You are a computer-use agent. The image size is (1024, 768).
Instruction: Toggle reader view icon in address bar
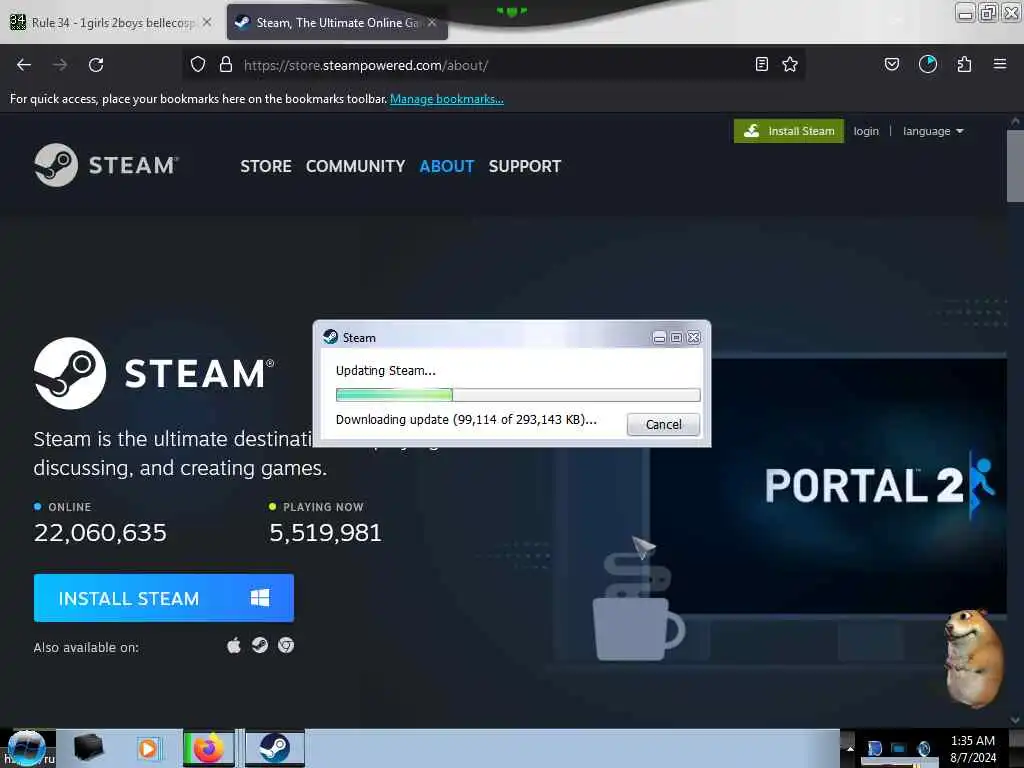pyautogui.click(x=761, y=64)
